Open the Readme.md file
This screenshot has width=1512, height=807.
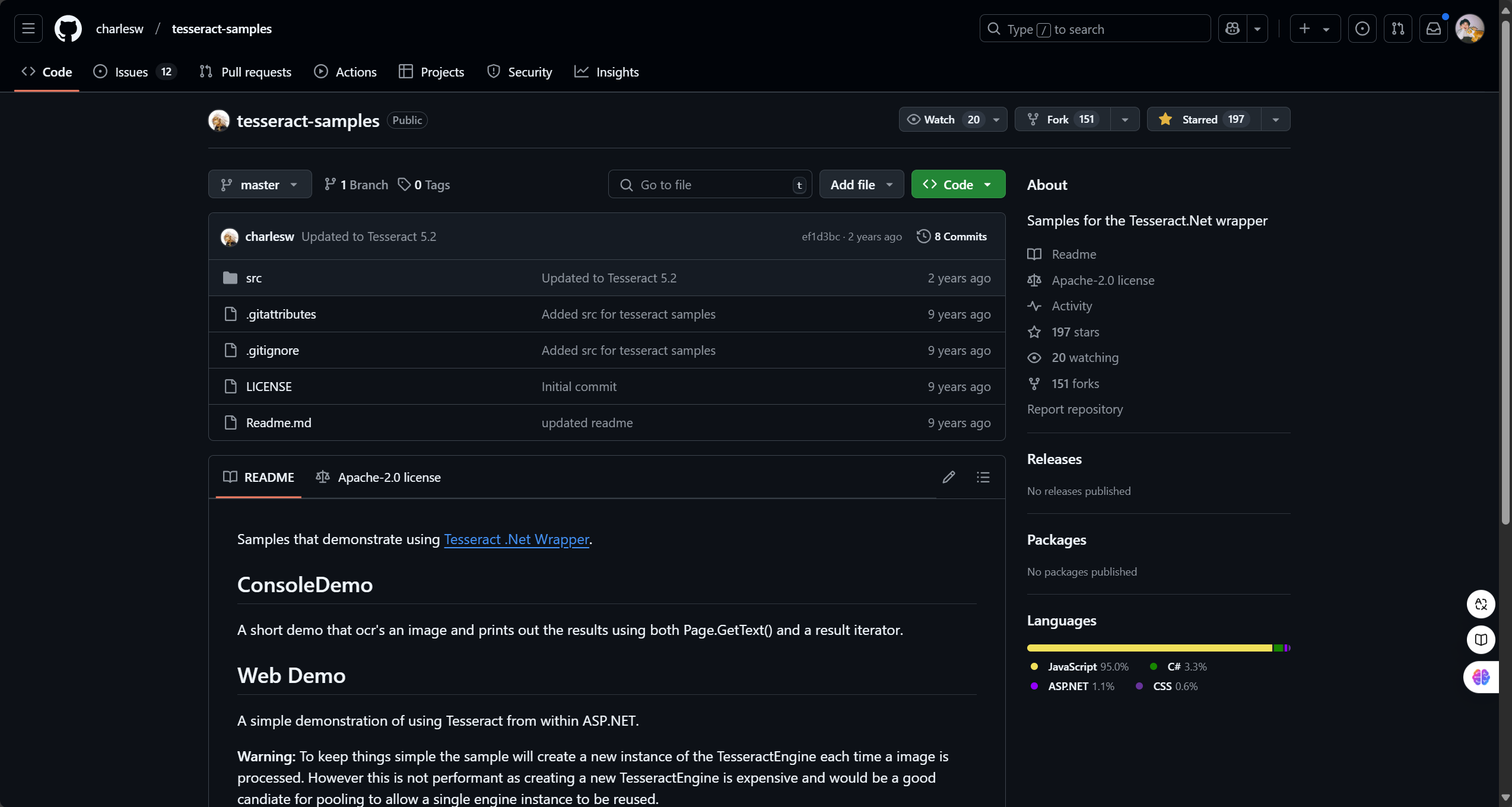pyautogui.click(x=278, y=422)
